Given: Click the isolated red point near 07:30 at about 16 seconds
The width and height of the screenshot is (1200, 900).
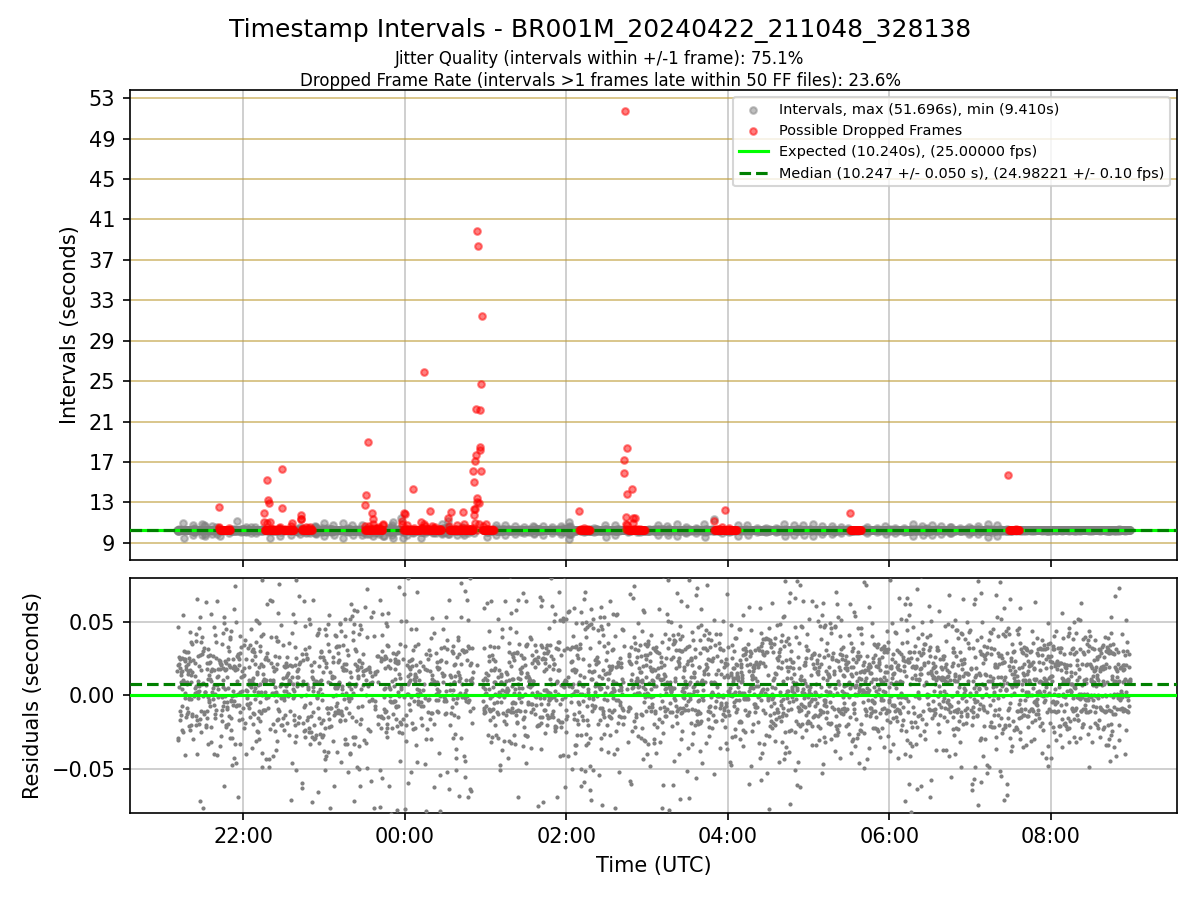Looking at the screenshot, I should pyautogui.click(x=1008, y=475).
